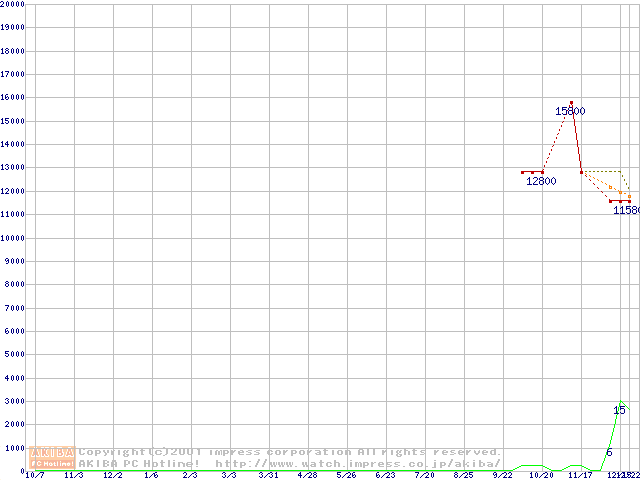Click the 6/23 date on x-axis

pyautogui.click(x=385, y=476)
